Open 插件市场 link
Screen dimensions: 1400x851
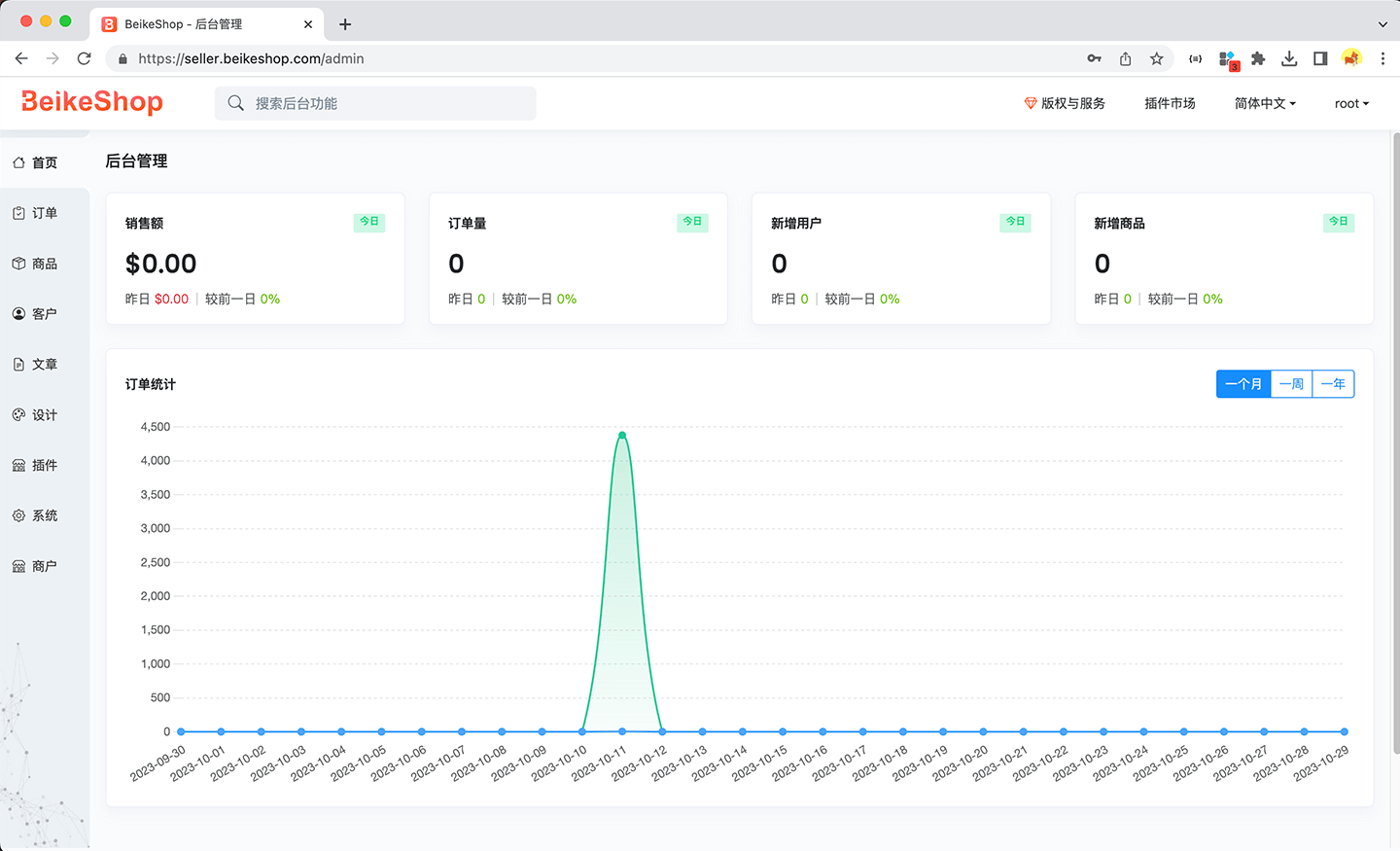pos(1170,103)
